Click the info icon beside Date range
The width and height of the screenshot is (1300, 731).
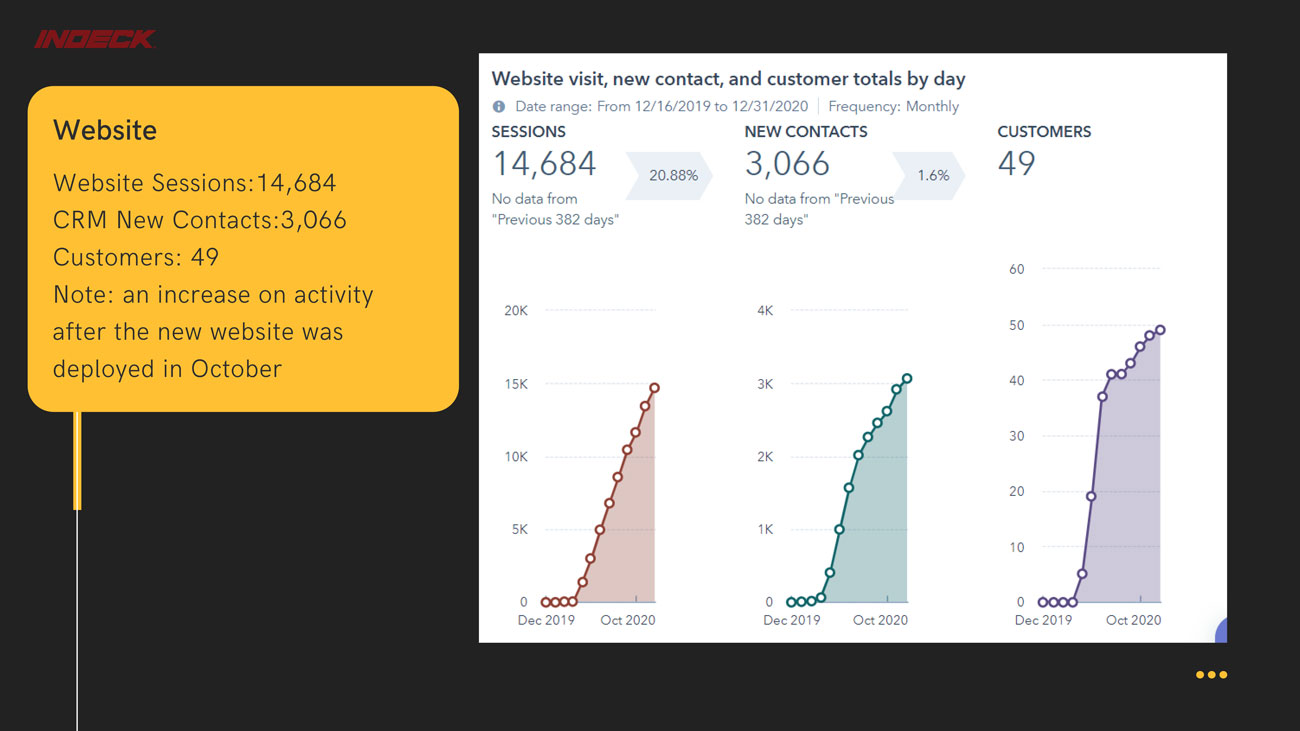499,106
